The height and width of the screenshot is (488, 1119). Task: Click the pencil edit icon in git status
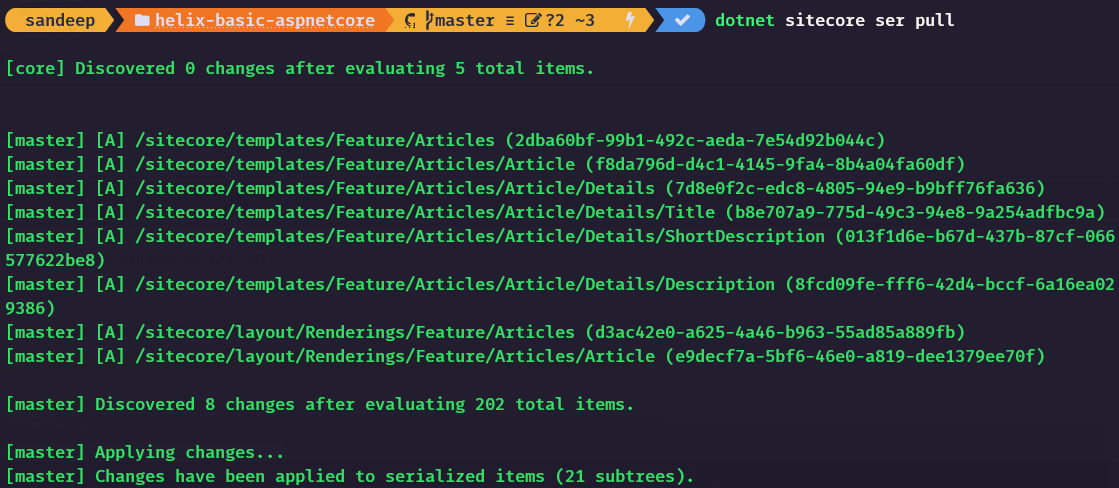(533, 20)
